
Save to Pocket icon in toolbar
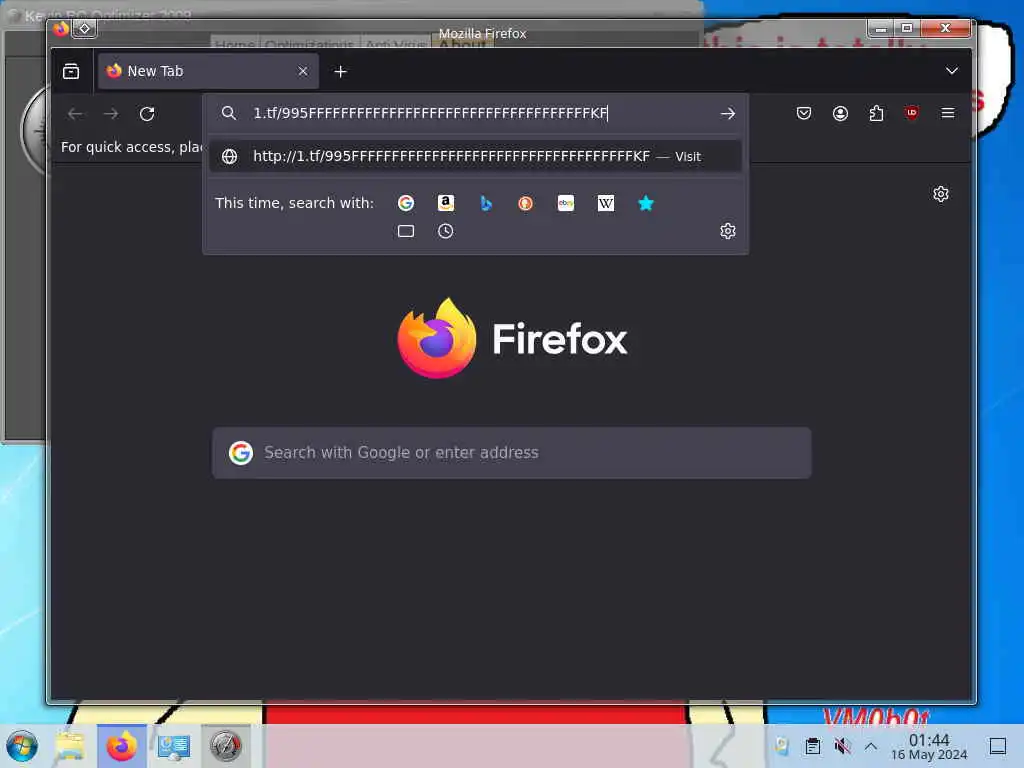[x=804, y=113]
